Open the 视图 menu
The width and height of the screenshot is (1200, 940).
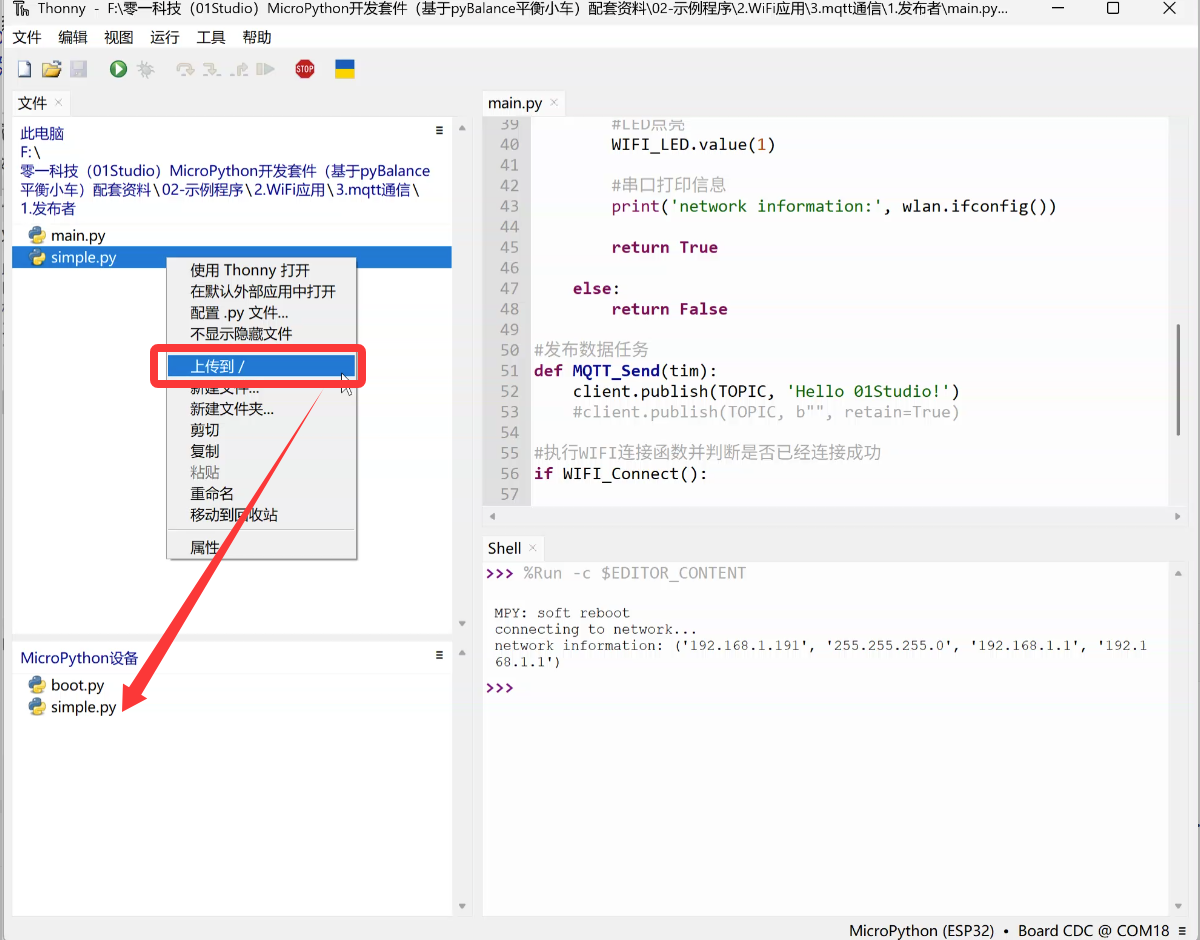[x=119, y=37]
